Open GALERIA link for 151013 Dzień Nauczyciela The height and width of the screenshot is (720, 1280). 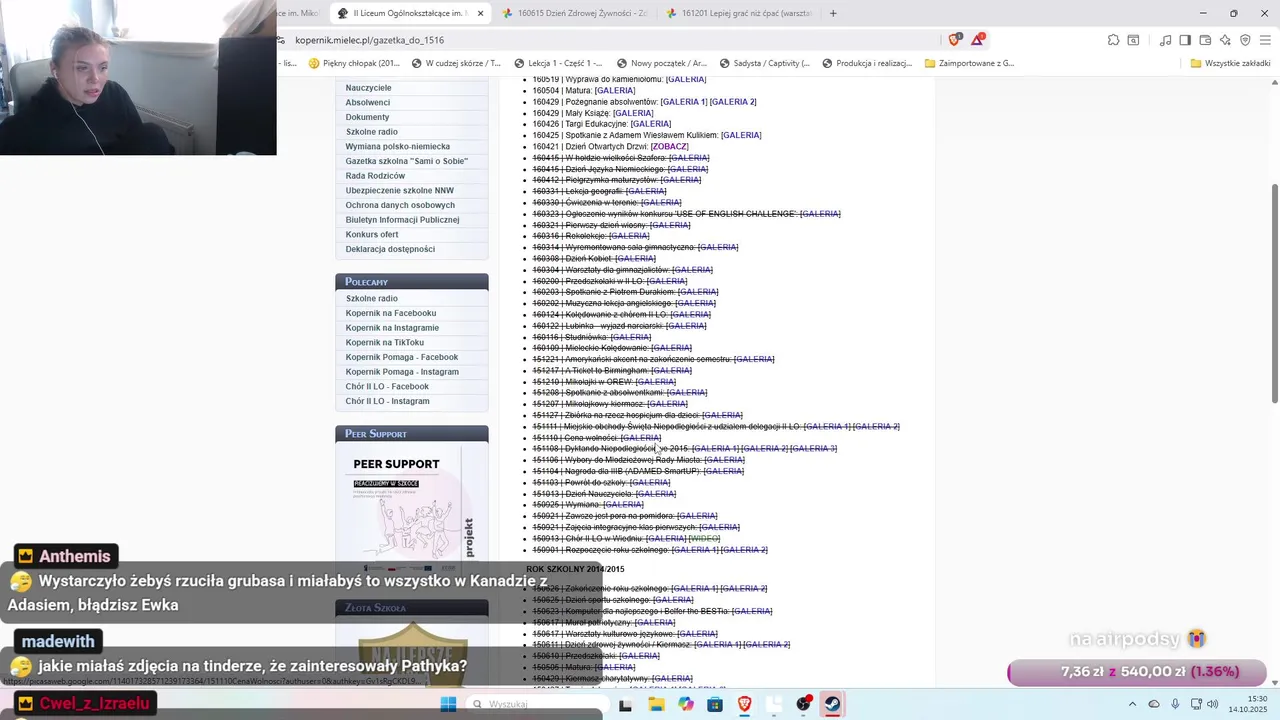656,494
